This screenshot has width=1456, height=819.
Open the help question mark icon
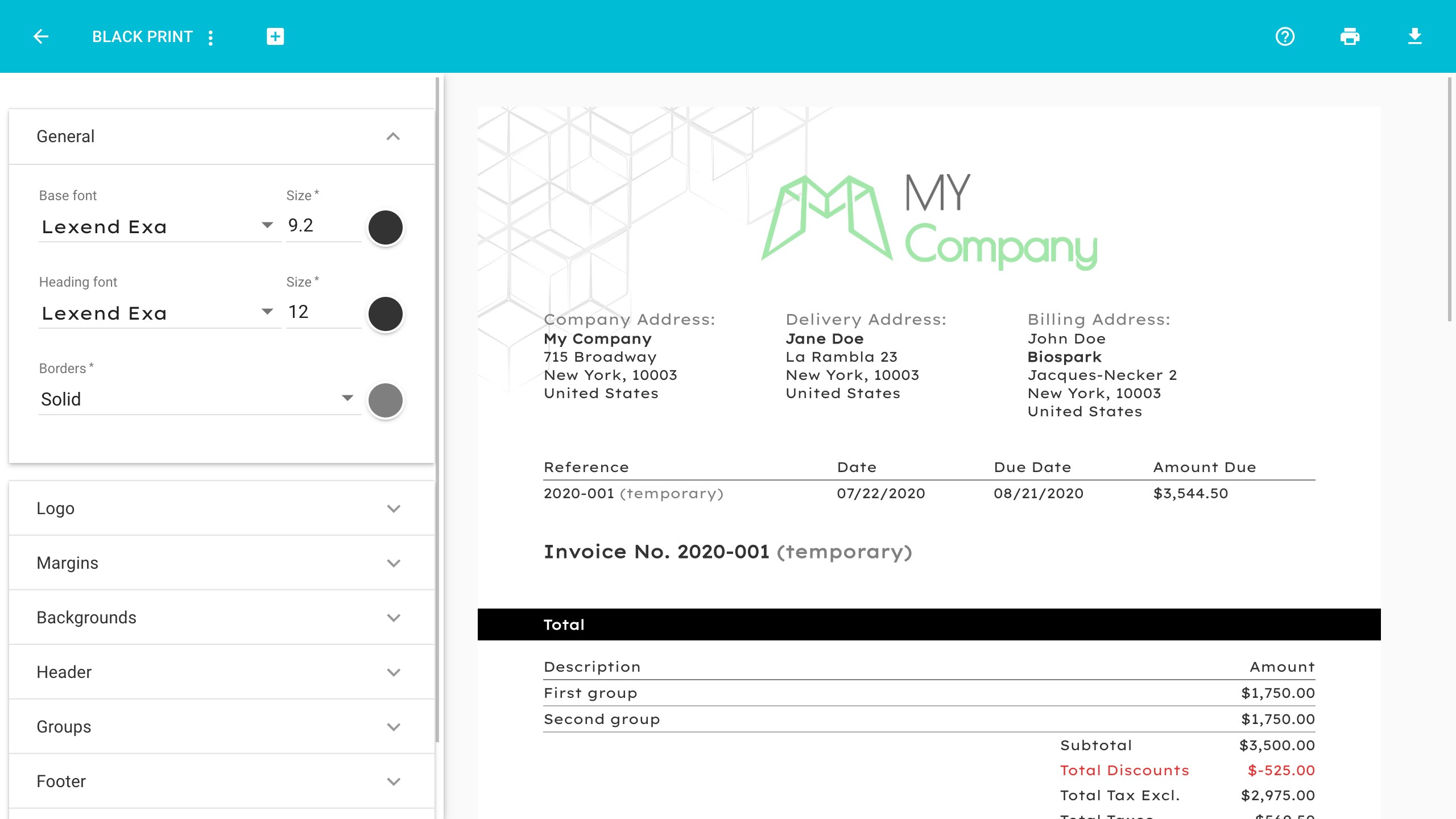1285,37
